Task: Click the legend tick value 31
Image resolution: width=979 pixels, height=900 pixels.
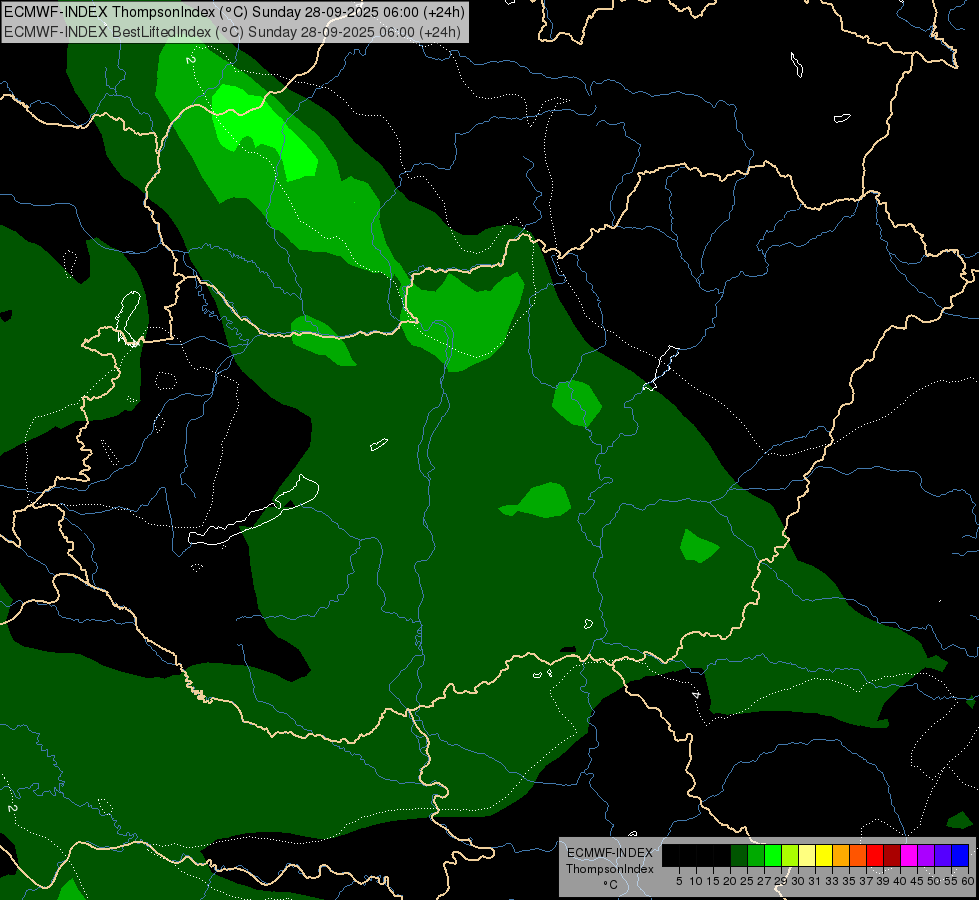Action: click(x=815, y=881)
